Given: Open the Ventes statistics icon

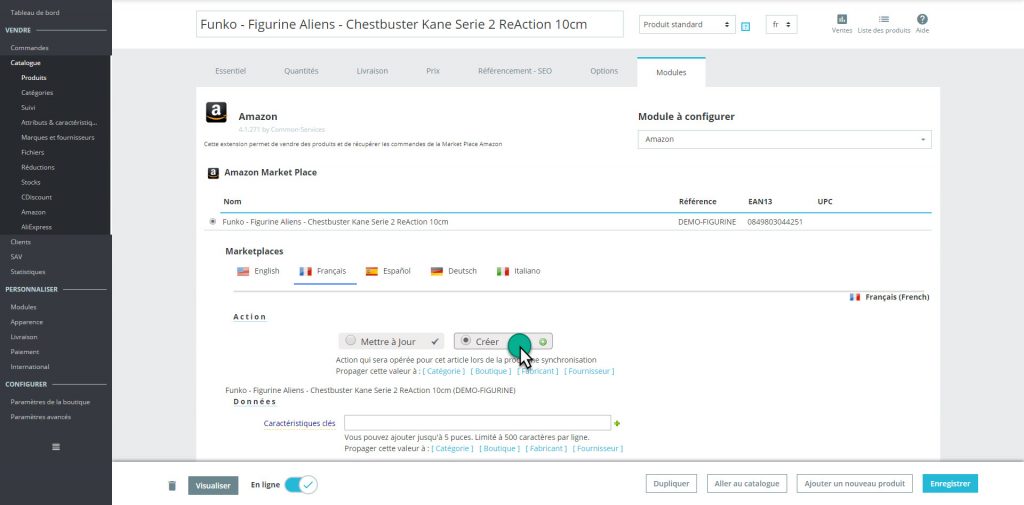Looking at the screenshot, I should [x=842, y=20].
